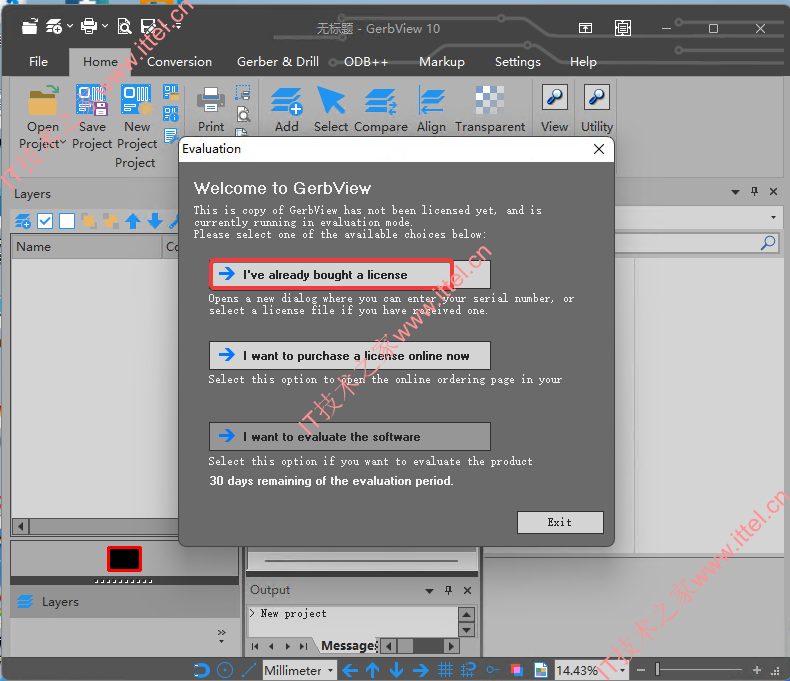The image size is (790, 681).
Task: Toggle the grid icon in status bar
Action: click(445, 670)
